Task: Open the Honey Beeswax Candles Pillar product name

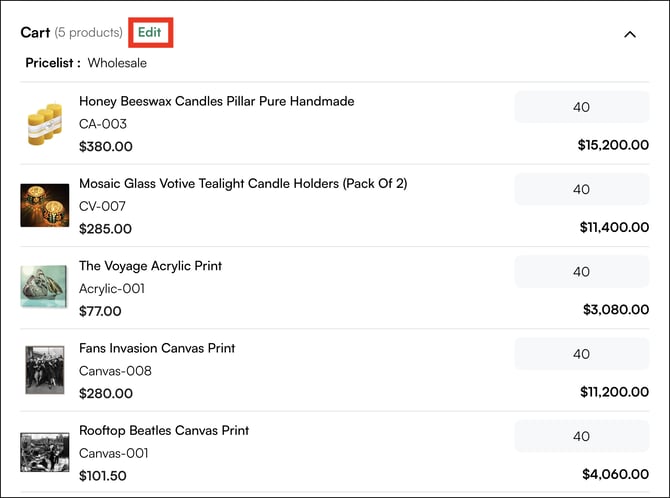Action: coord(216,101)
